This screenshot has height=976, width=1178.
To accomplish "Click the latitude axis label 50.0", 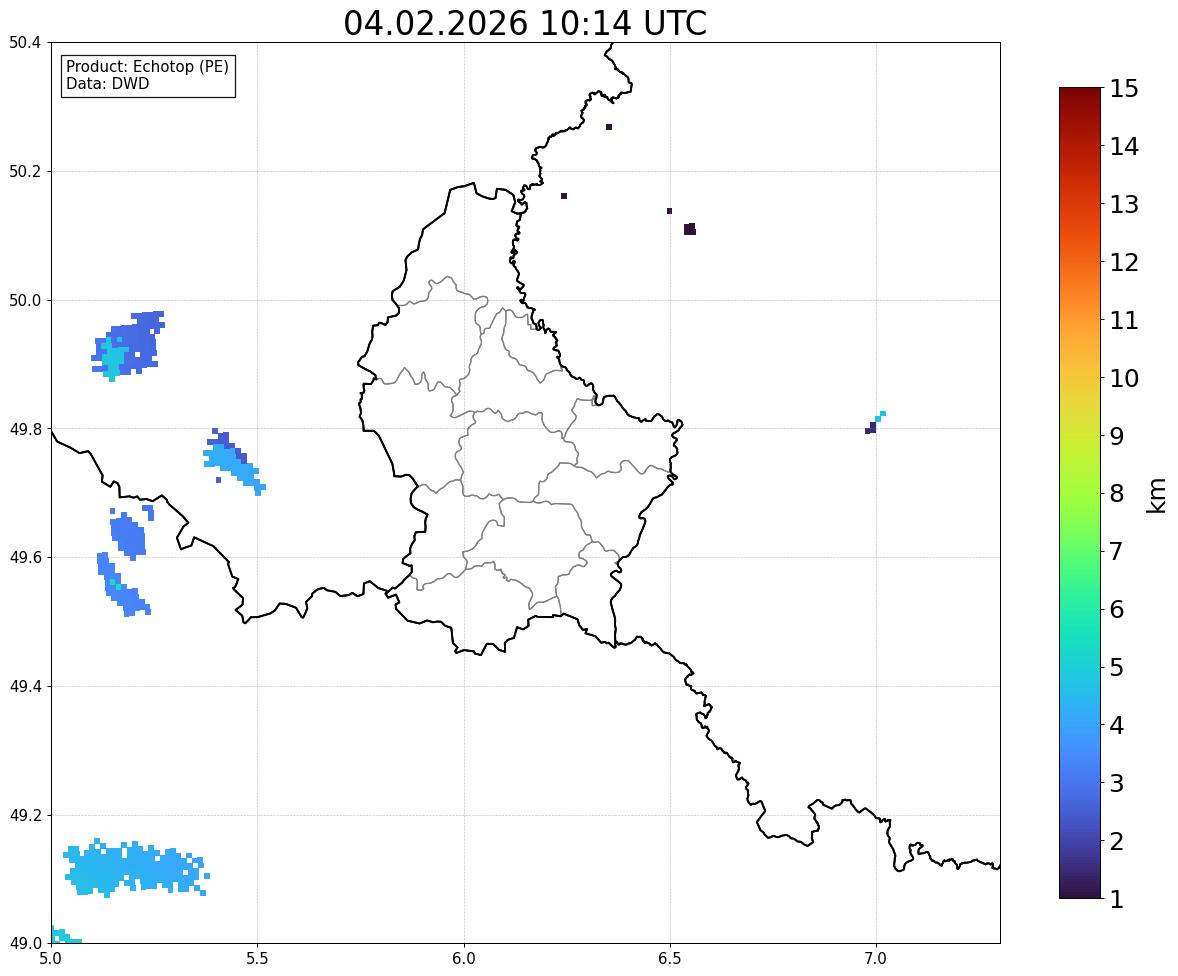I will 25,301.
